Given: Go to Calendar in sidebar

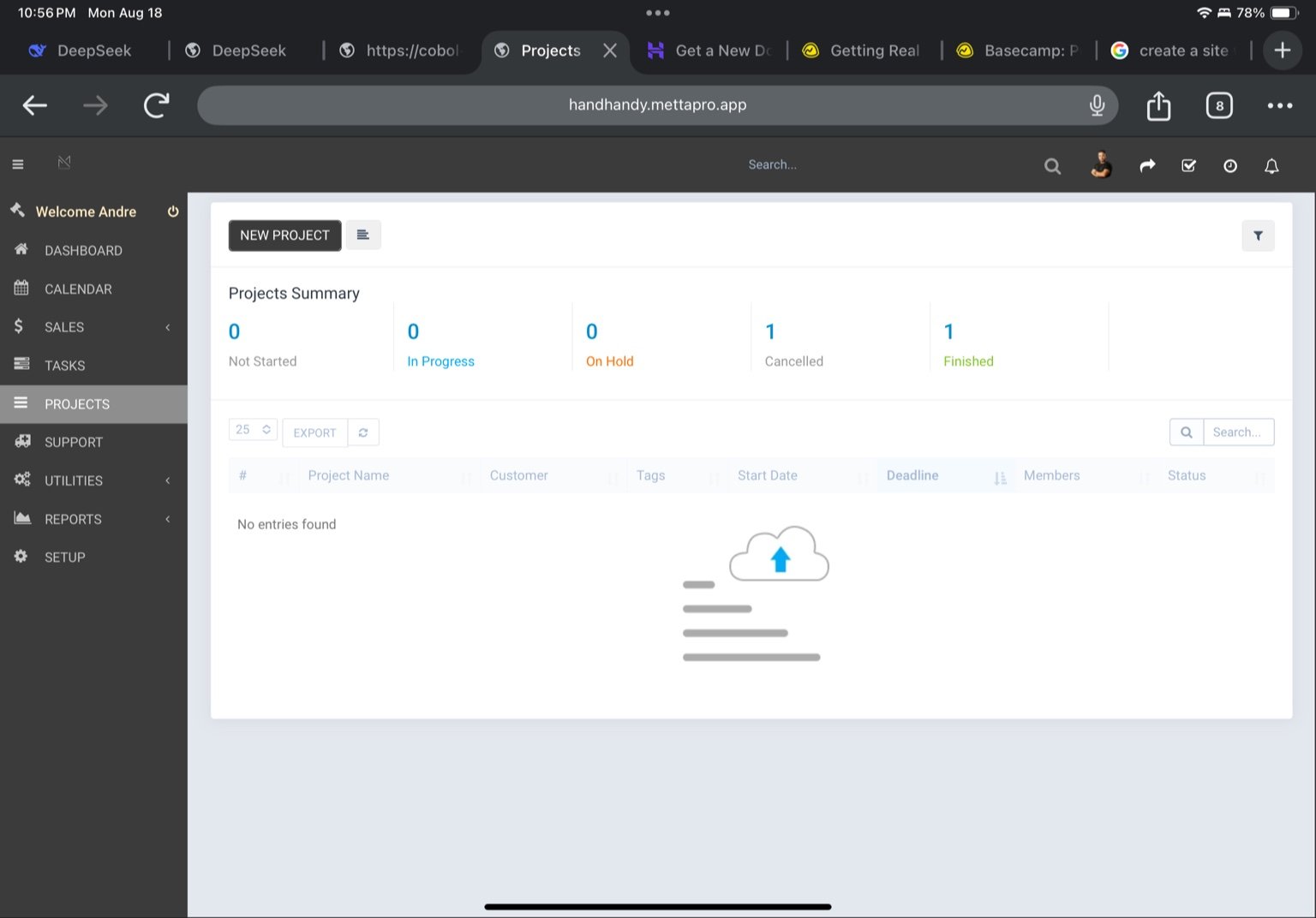Looking at the screenshot, I should click(x=78, y=289).
